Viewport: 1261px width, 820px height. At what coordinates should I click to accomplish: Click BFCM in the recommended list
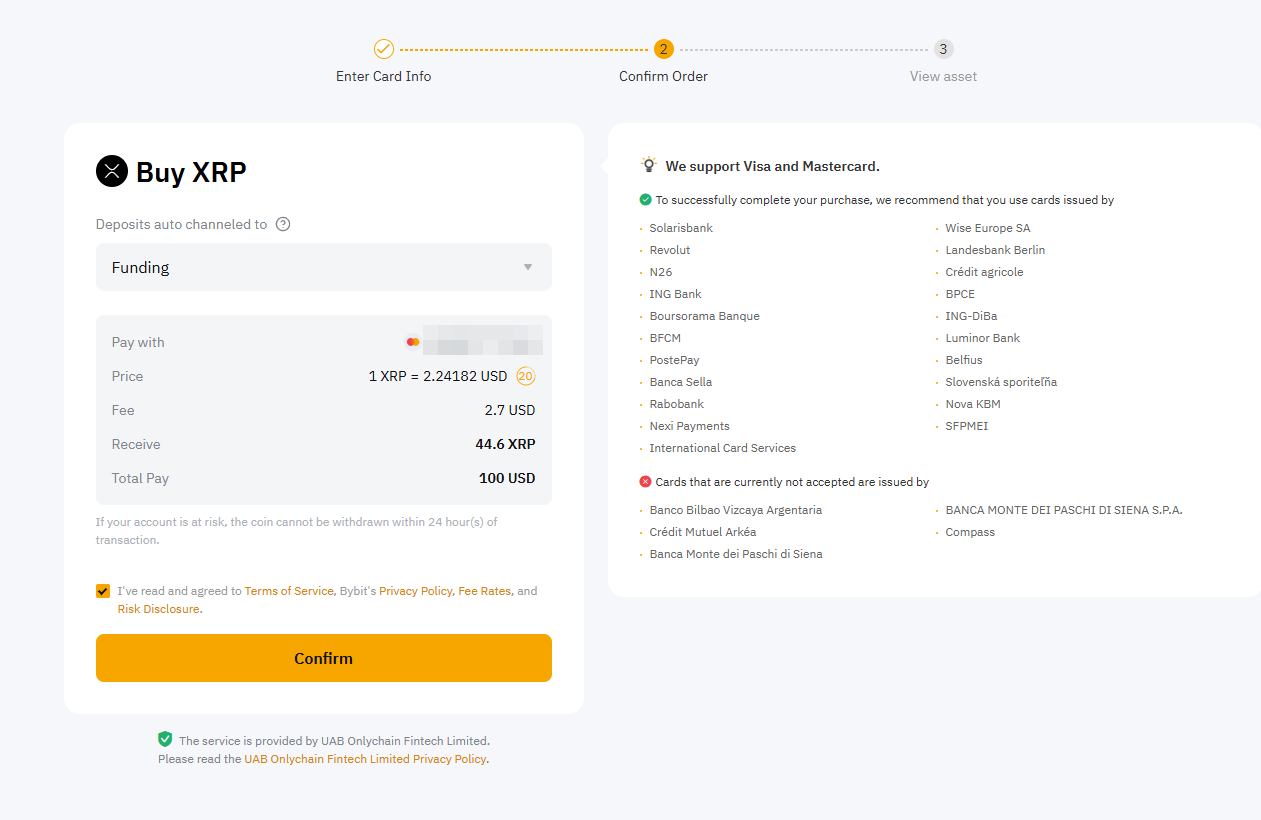click(665, 338)
